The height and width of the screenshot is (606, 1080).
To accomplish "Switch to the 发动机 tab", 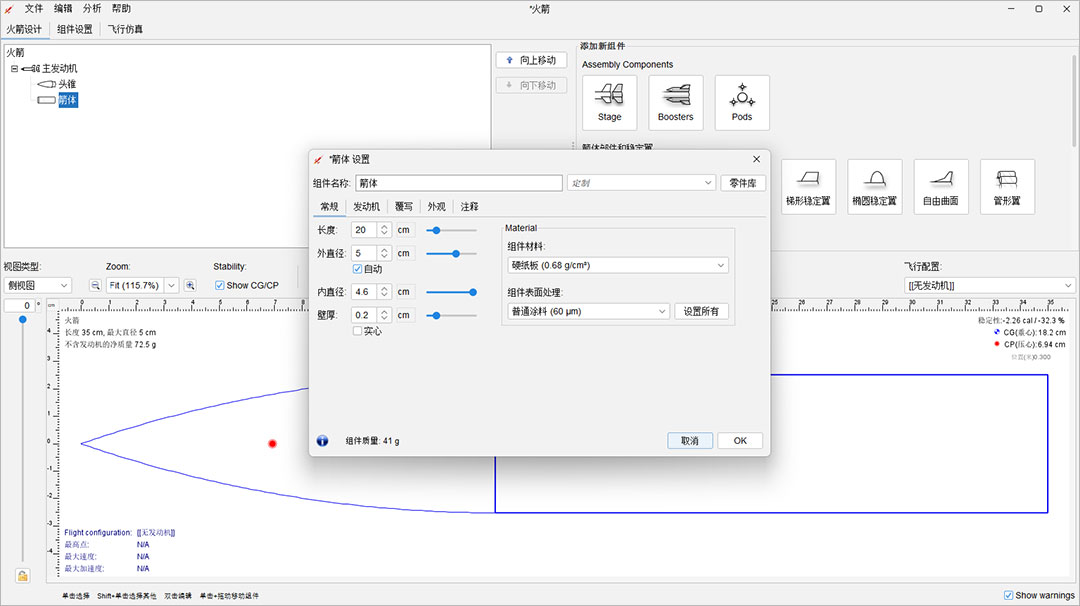I will pos(368,206).
